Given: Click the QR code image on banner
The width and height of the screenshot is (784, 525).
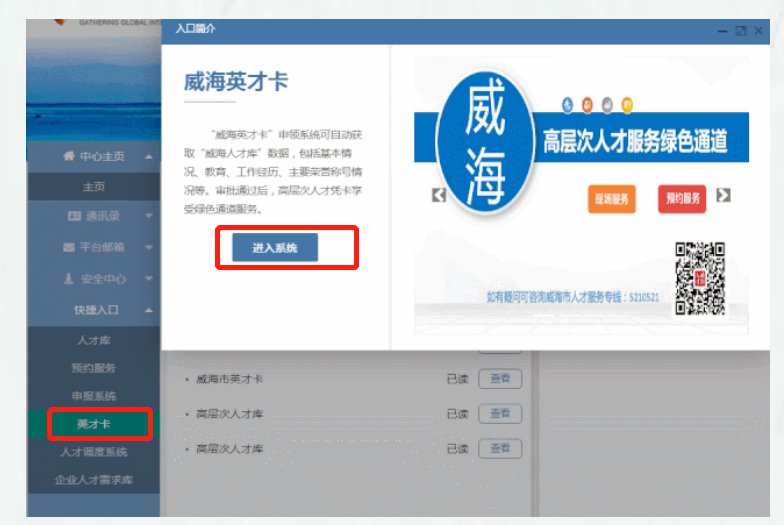Looking at the screenshot, I should tap(699, 277).
